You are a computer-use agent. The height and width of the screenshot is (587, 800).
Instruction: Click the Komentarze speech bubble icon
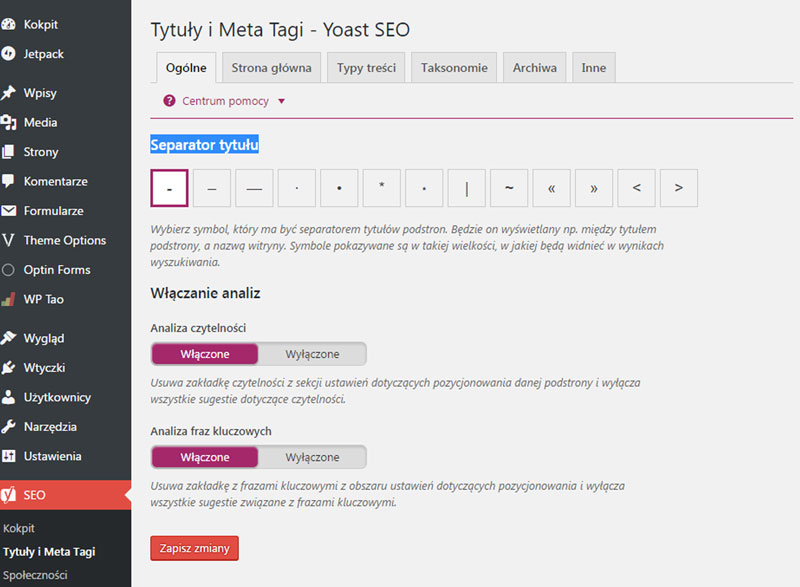tap(8, 181)
